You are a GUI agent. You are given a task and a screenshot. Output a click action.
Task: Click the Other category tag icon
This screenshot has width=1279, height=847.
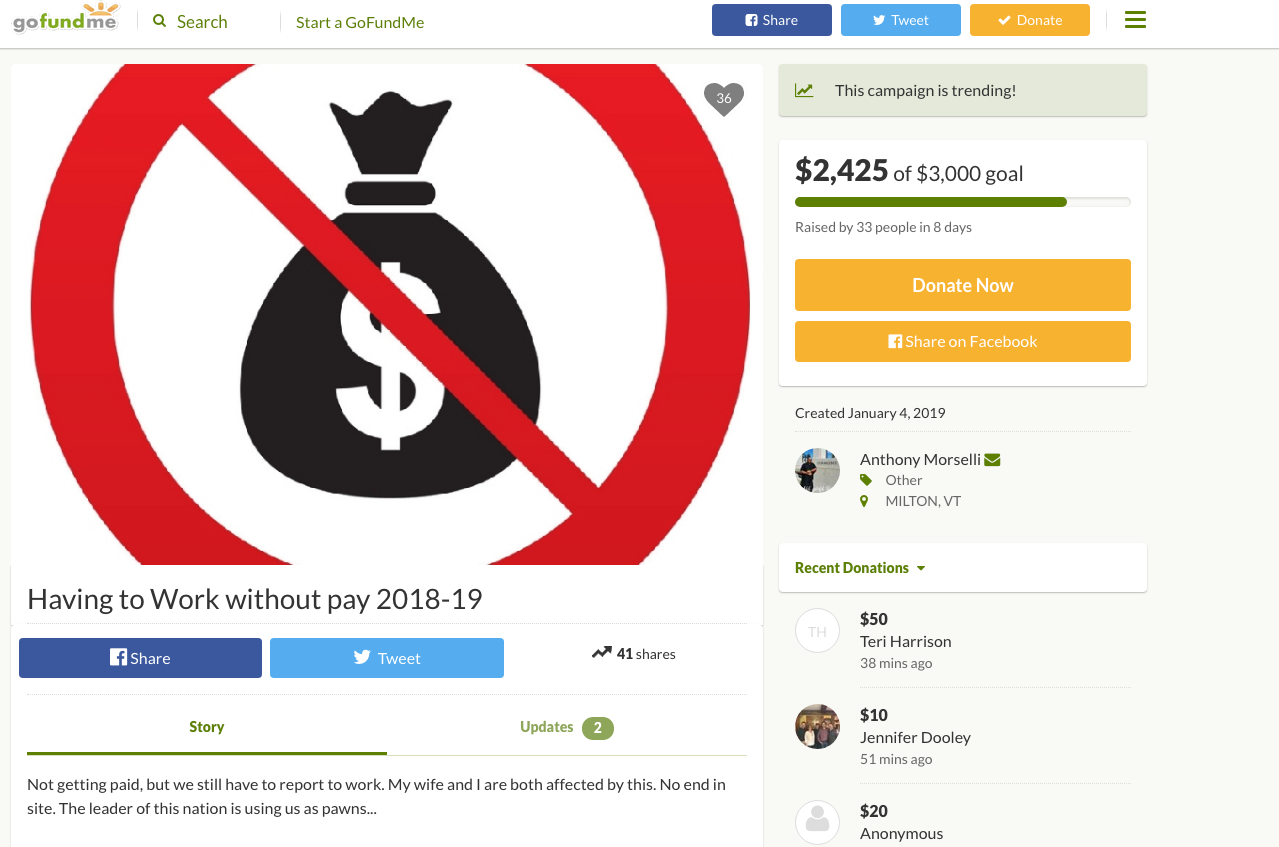pyautogui.click(x=865, y=480)
